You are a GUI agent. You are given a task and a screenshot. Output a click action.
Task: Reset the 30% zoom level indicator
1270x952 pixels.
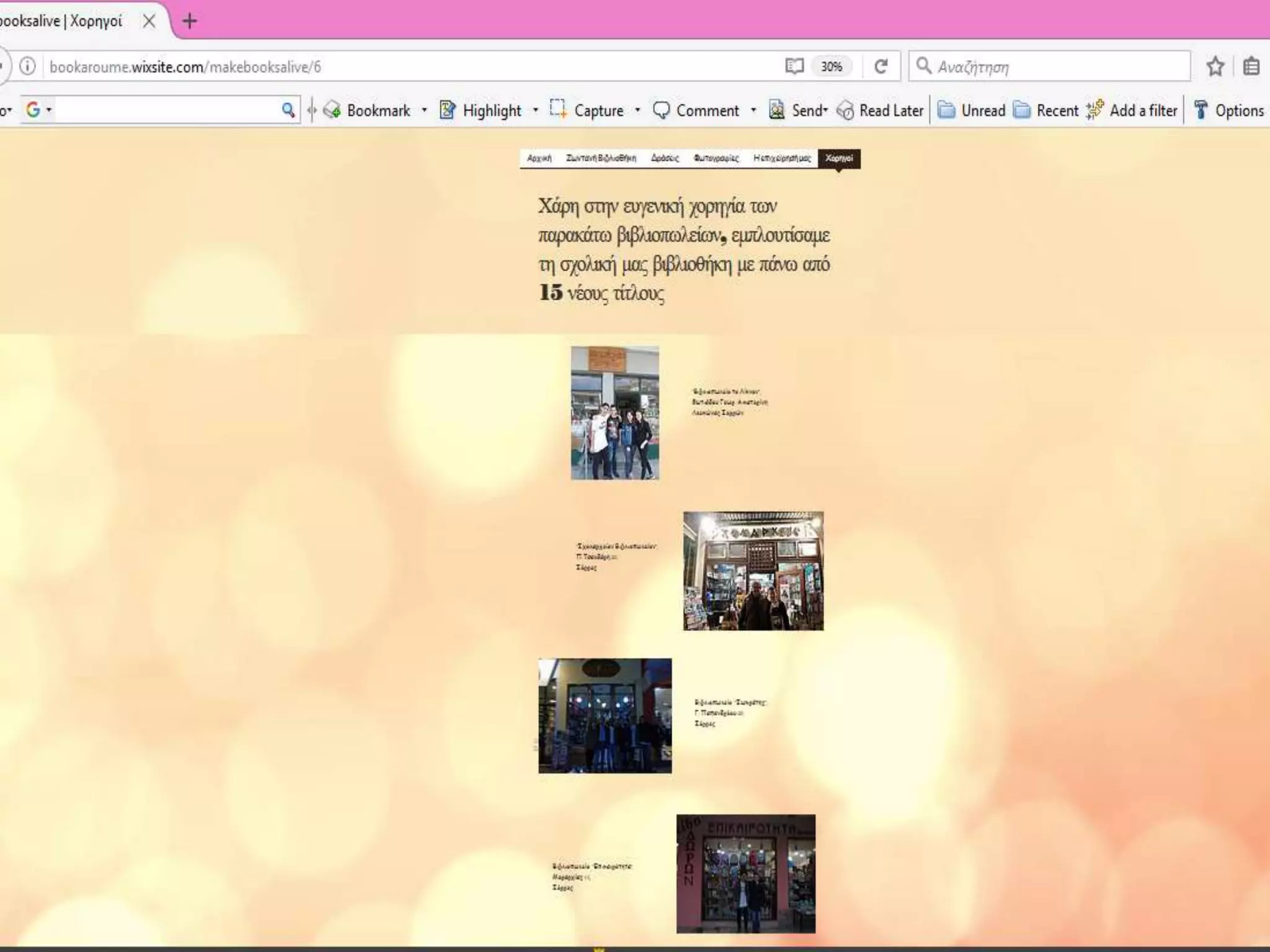point(832,66)
